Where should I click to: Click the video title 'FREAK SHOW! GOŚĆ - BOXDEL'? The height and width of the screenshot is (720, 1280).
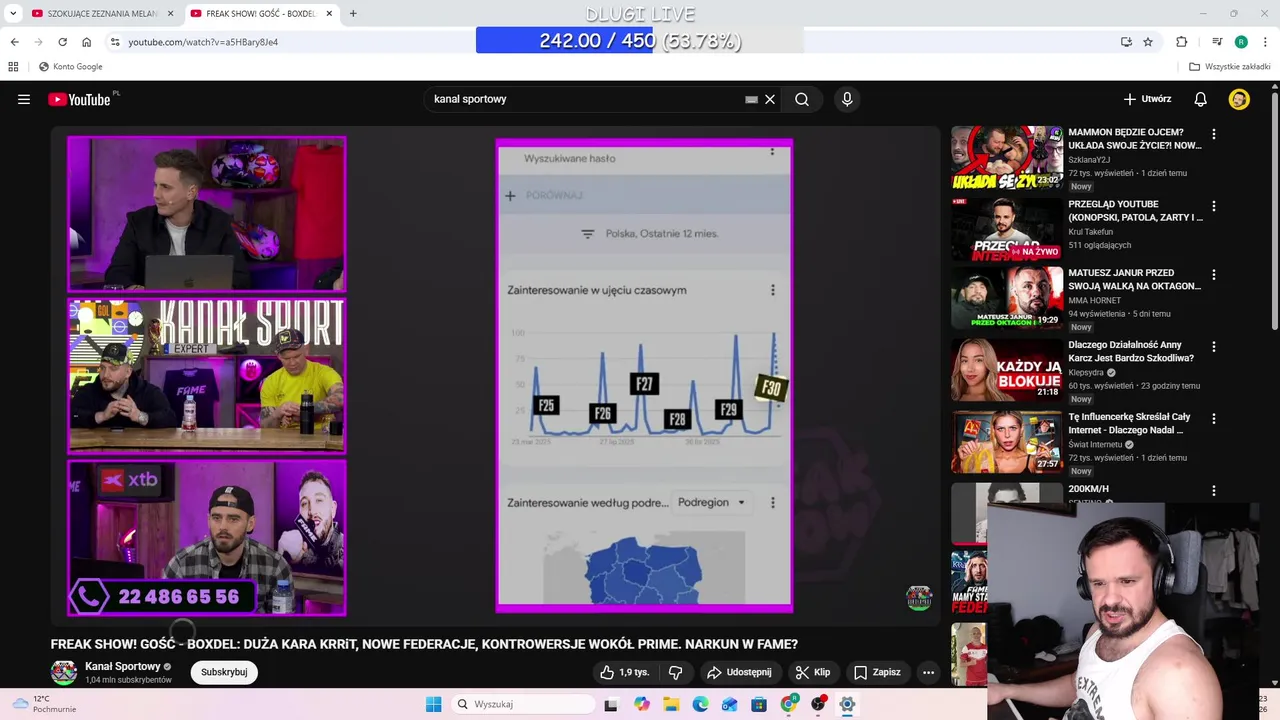coord(424,644)
